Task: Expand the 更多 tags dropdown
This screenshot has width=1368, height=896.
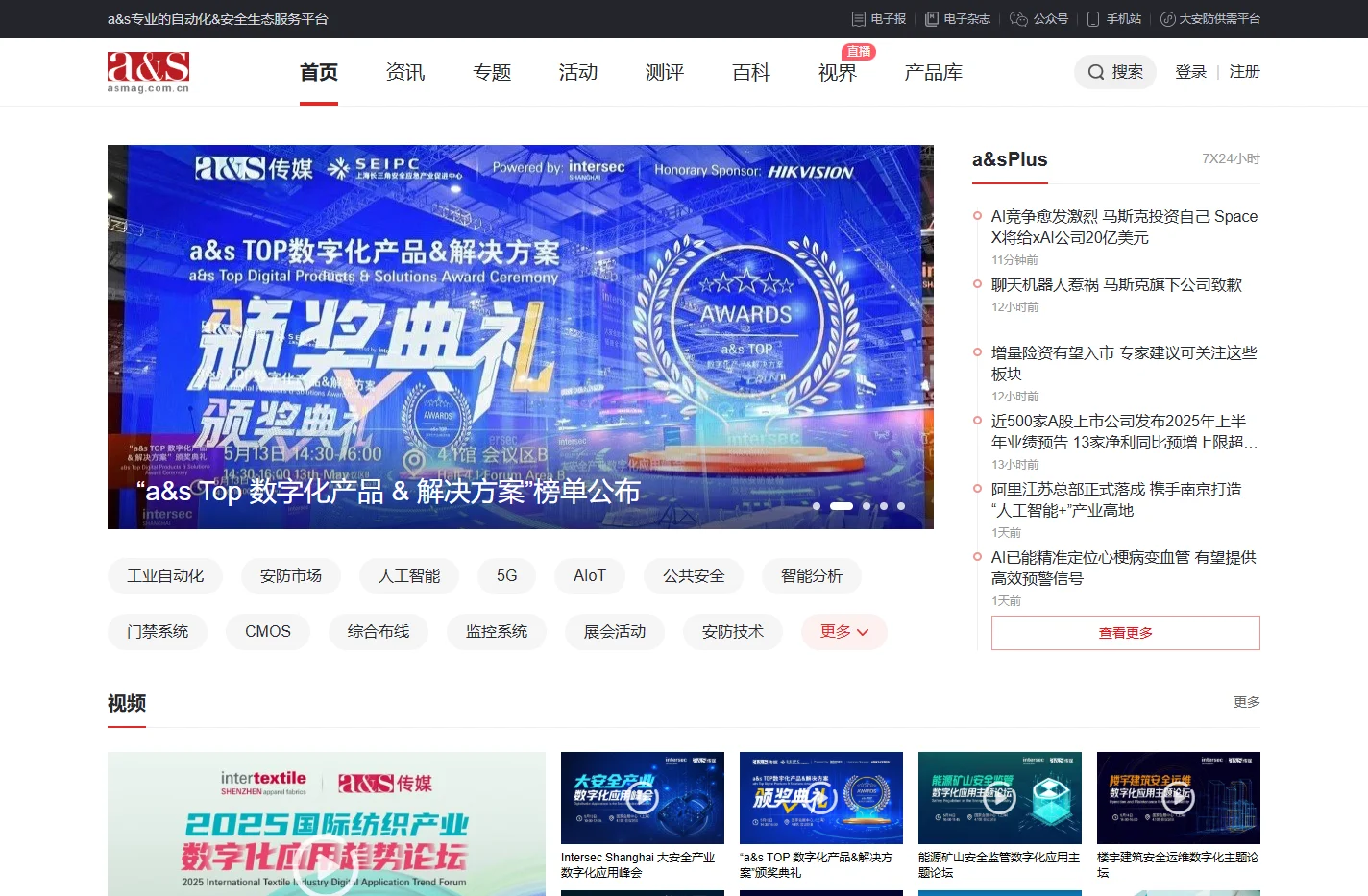Action: 844,632
